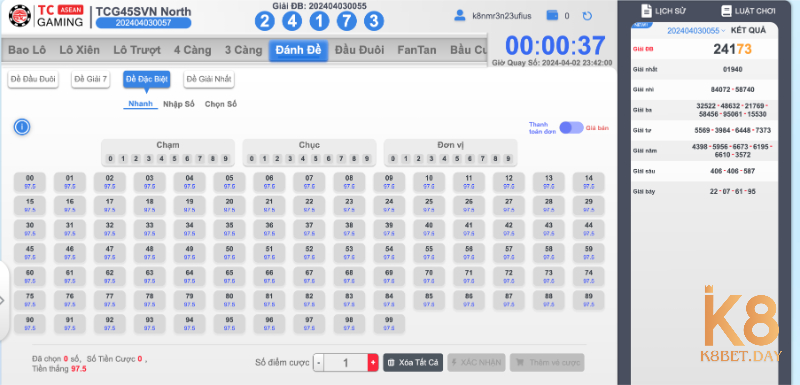Viewport: 800px width, 385px height.
Task: Expand the 202404030055 draw dropdown
Action: pyautogui.click(x=696, y=31)
